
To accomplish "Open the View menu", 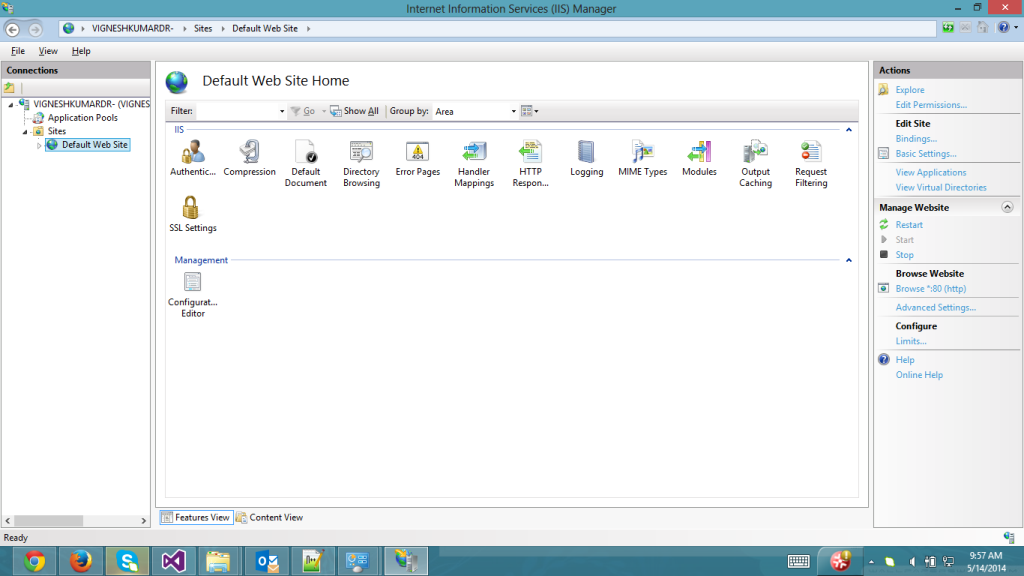I will [48, 51].
